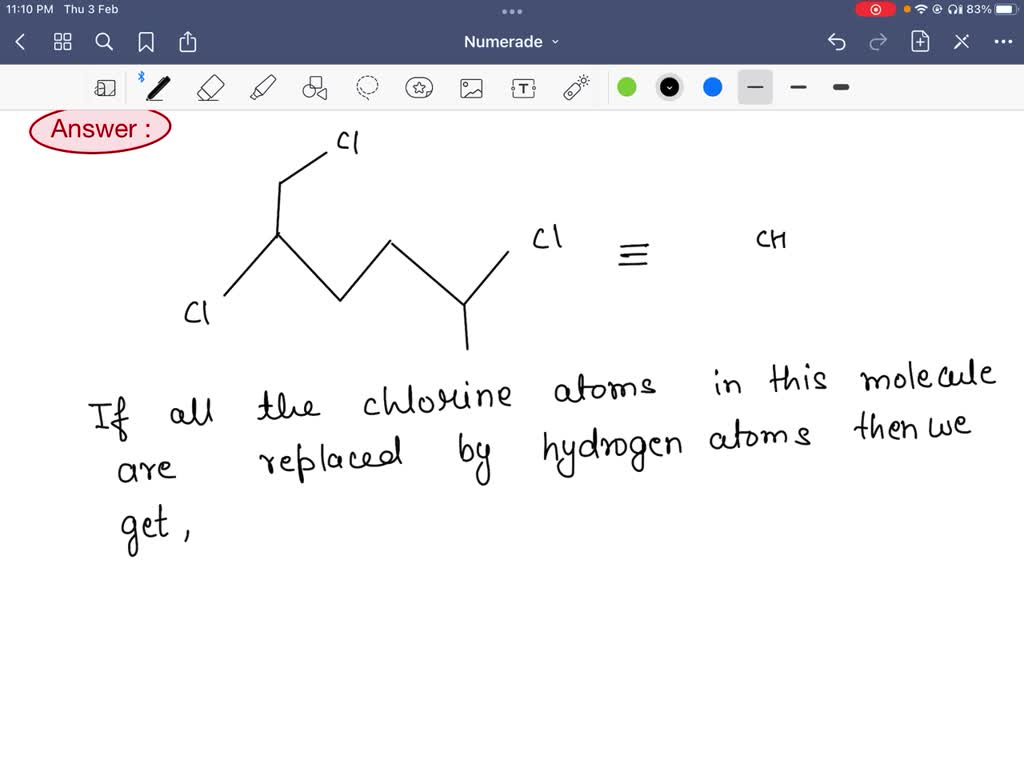Toggle the sidebar panel icon

(105, 87)
